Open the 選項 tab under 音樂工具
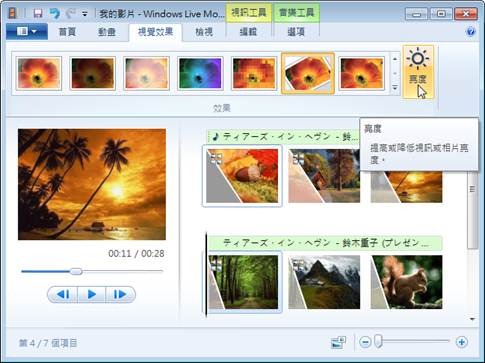The image size is (485, 363). 296,32
